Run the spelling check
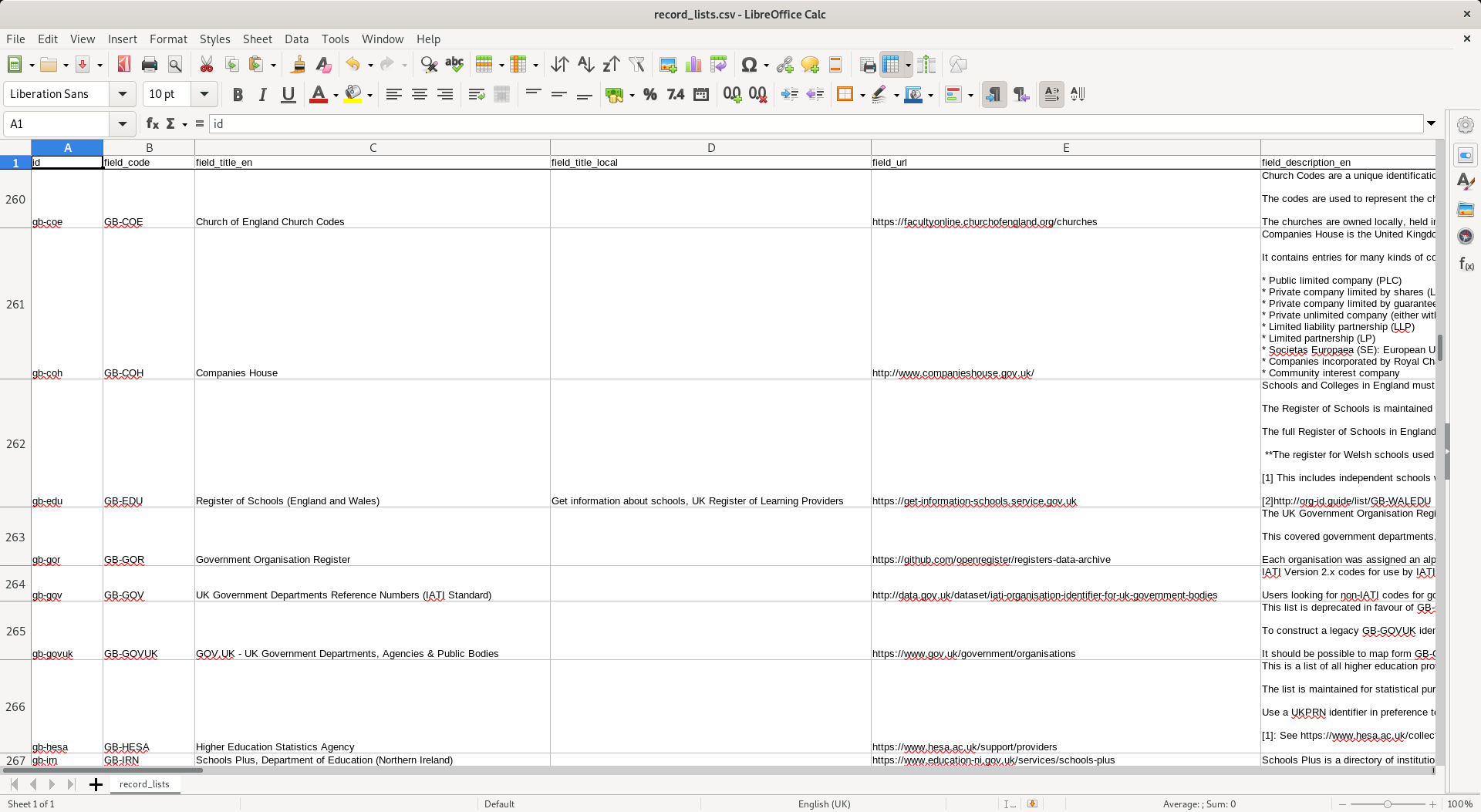This screenshot has width=1481, height=812. [454, 65]
